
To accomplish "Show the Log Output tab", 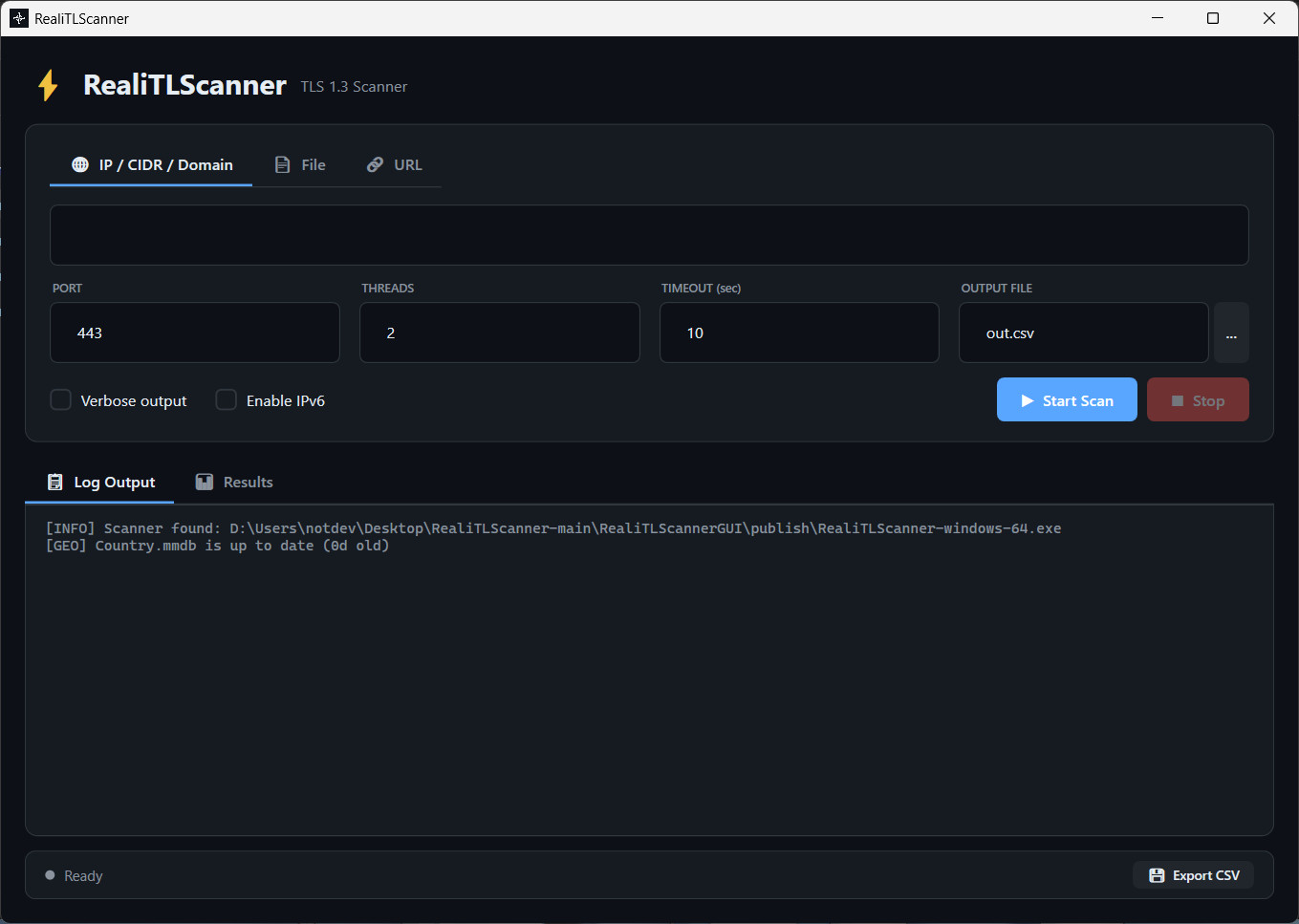I will point(99,483).
